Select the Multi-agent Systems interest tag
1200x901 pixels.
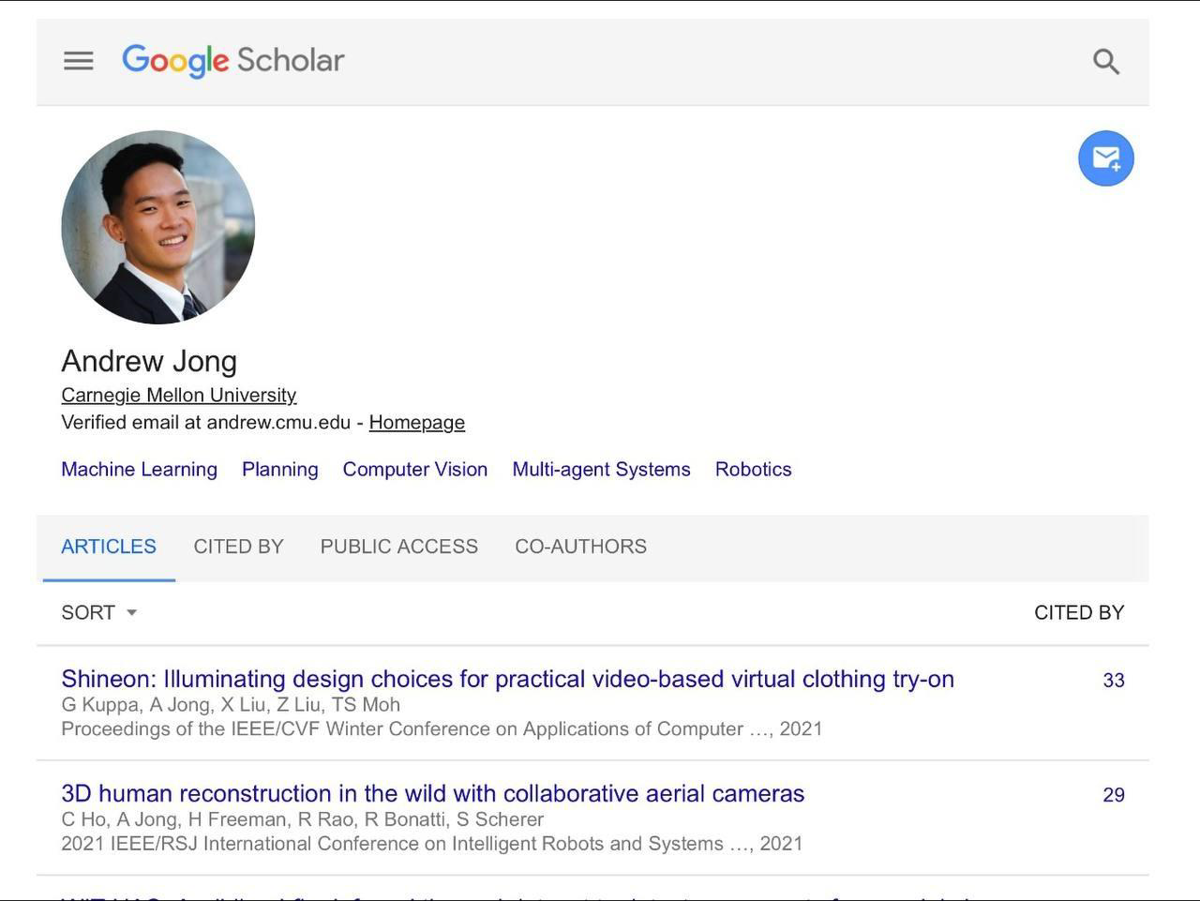pyautogui.click(x=601, y=469)
